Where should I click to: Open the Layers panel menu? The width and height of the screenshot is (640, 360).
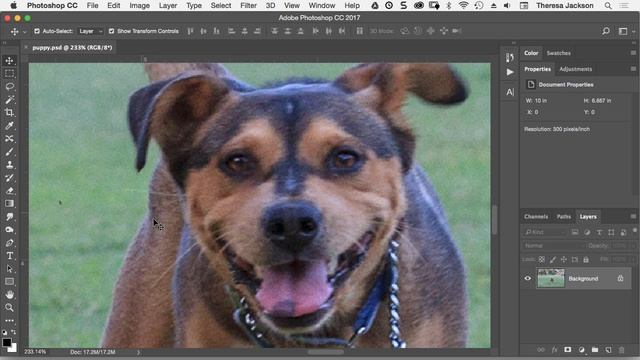[633, 216]
